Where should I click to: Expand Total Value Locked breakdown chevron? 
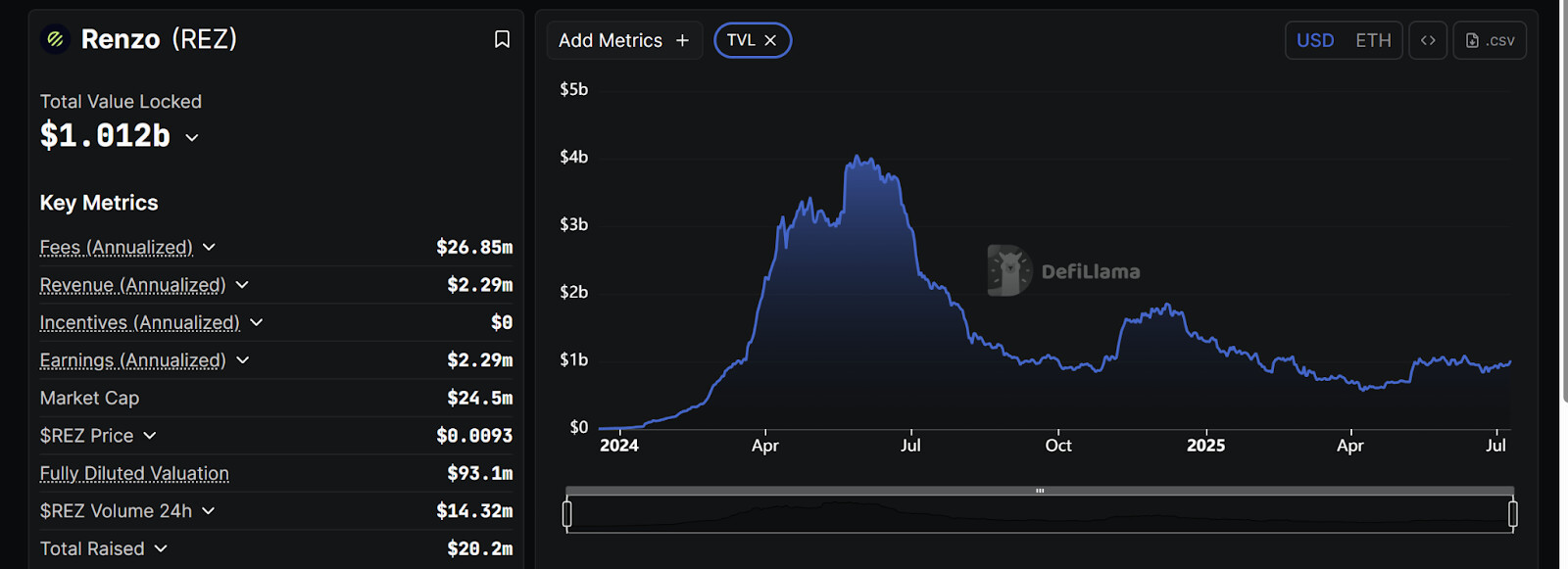click(x=192, y=137)
